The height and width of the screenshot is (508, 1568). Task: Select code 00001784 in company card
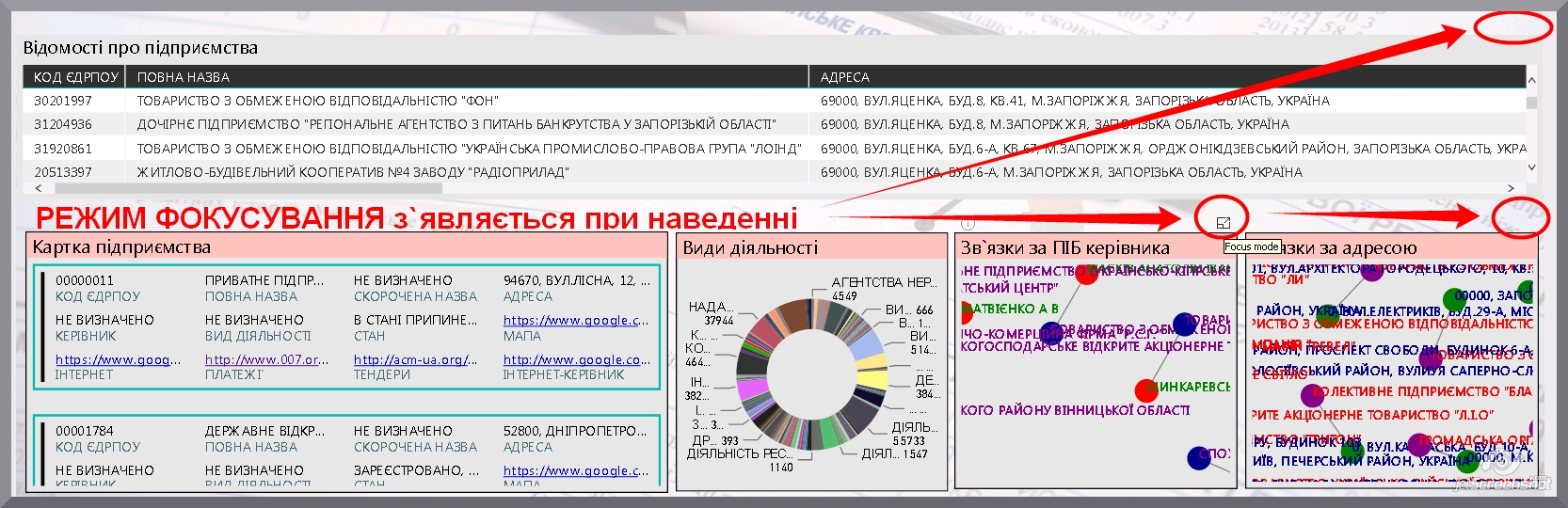click(85, 431)
